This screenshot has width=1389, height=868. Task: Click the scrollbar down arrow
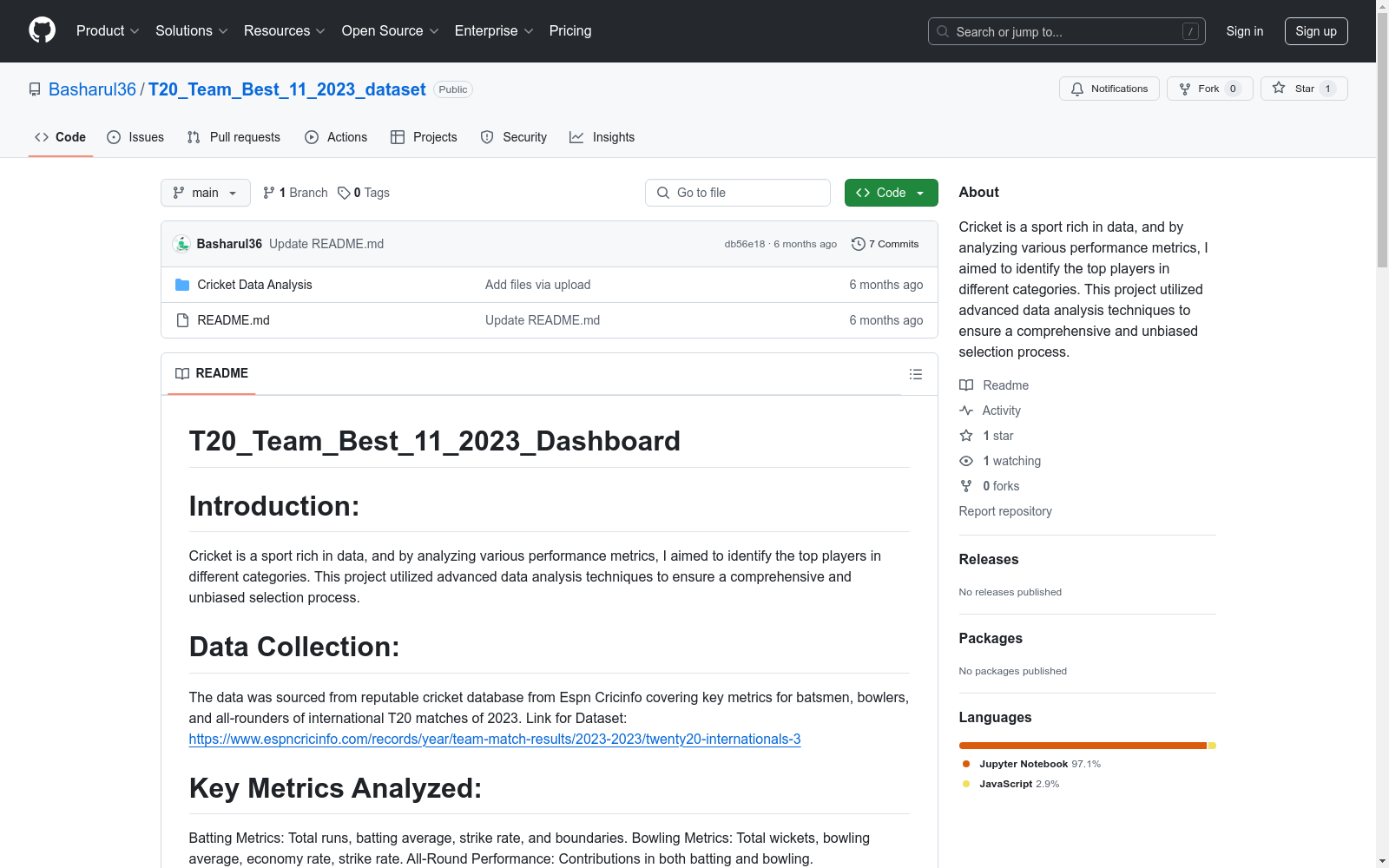click(x=1382, y=861)
